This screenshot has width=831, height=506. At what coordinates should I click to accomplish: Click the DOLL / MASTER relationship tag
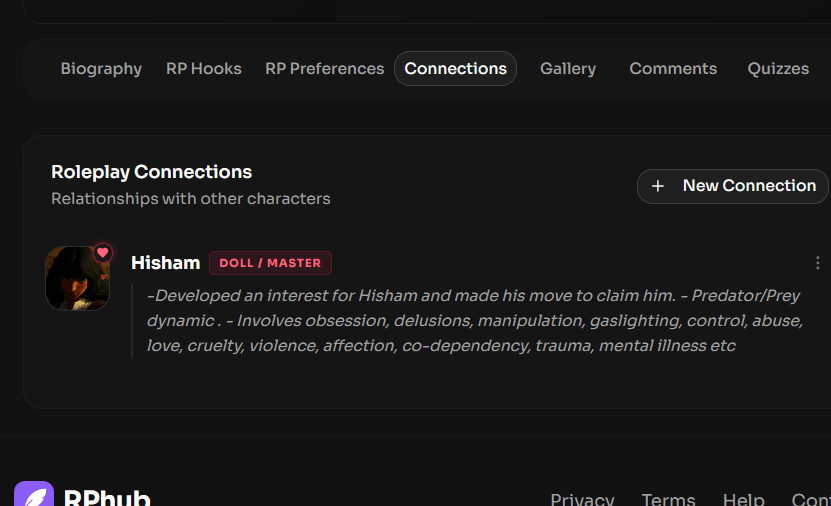coord(270,263)
